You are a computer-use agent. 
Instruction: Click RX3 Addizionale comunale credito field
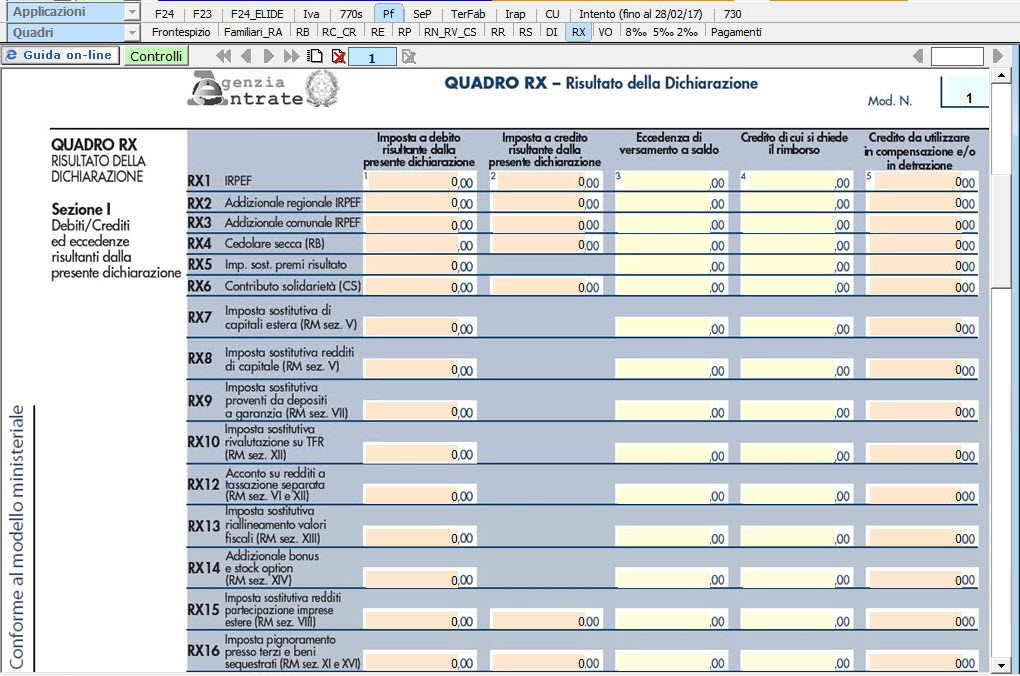[x=546, y=224]
